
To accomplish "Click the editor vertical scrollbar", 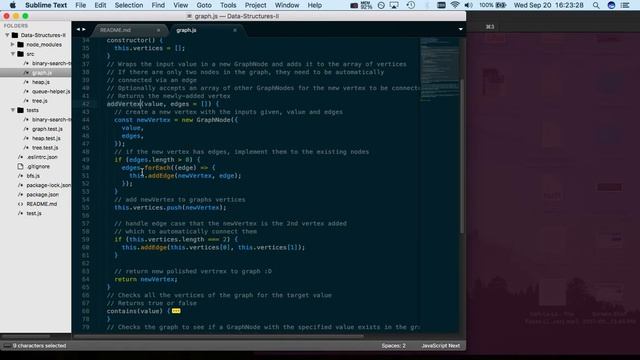I will click(462, 157).
